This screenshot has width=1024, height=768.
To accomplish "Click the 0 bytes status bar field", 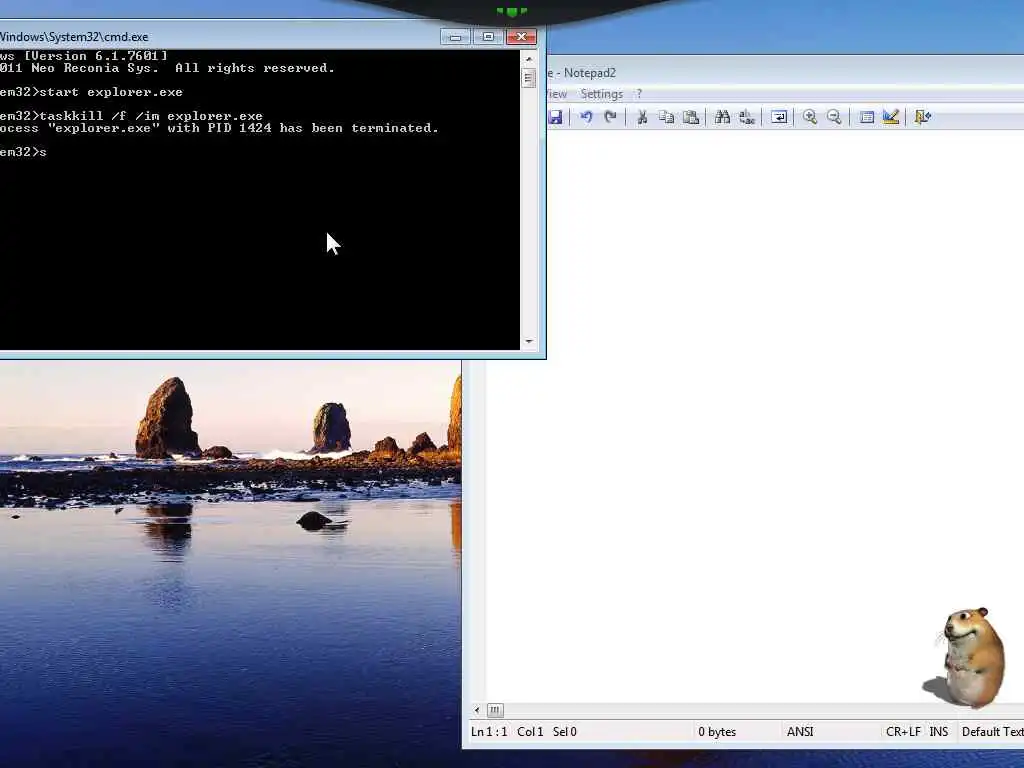I will pos(717,731).
